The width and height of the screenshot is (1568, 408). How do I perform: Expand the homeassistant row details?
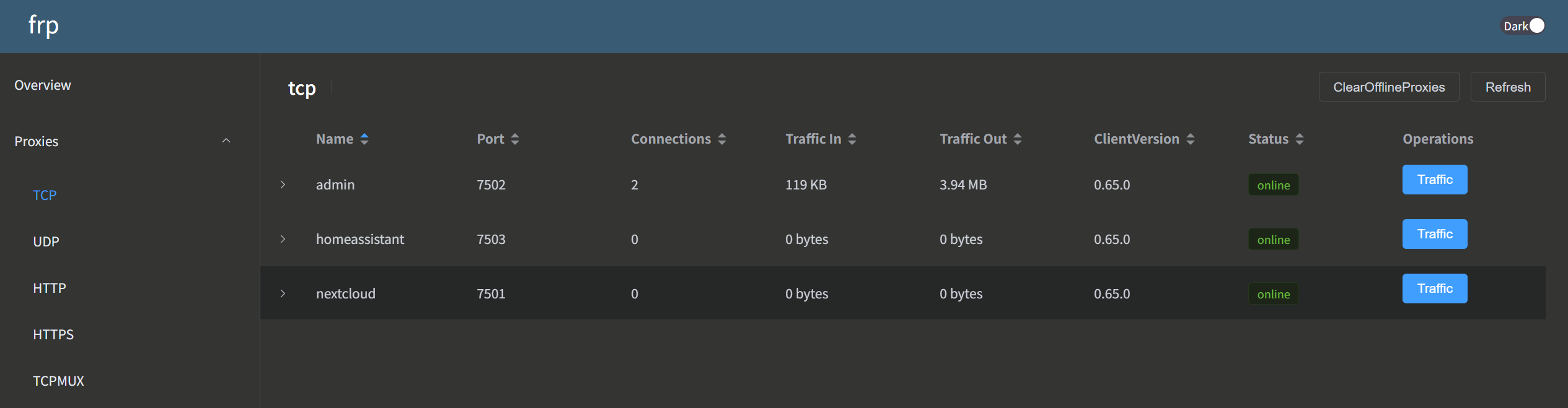pos(283,239)
